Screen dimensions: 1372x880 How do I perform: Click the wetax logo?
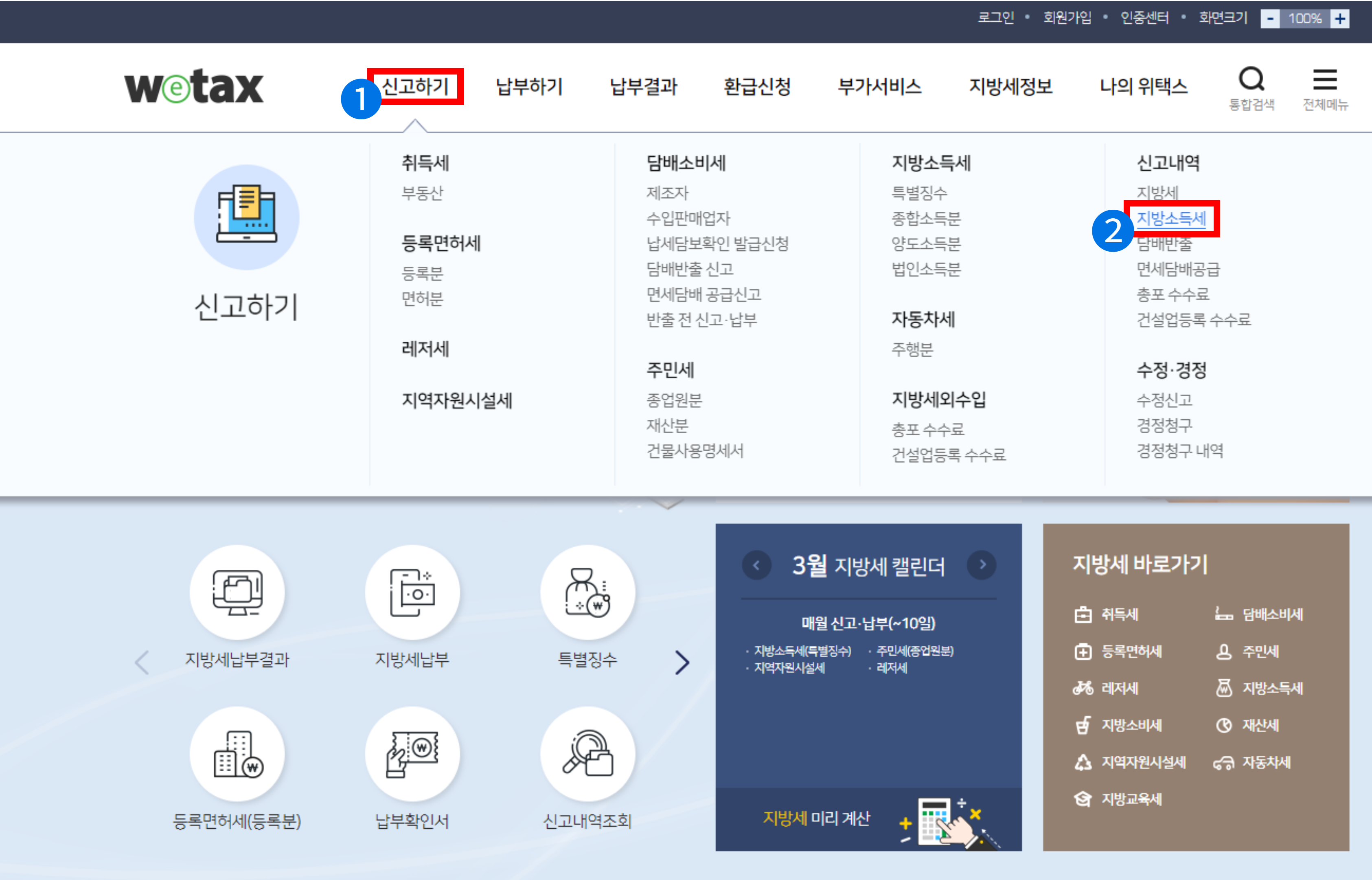pos(194,87)
